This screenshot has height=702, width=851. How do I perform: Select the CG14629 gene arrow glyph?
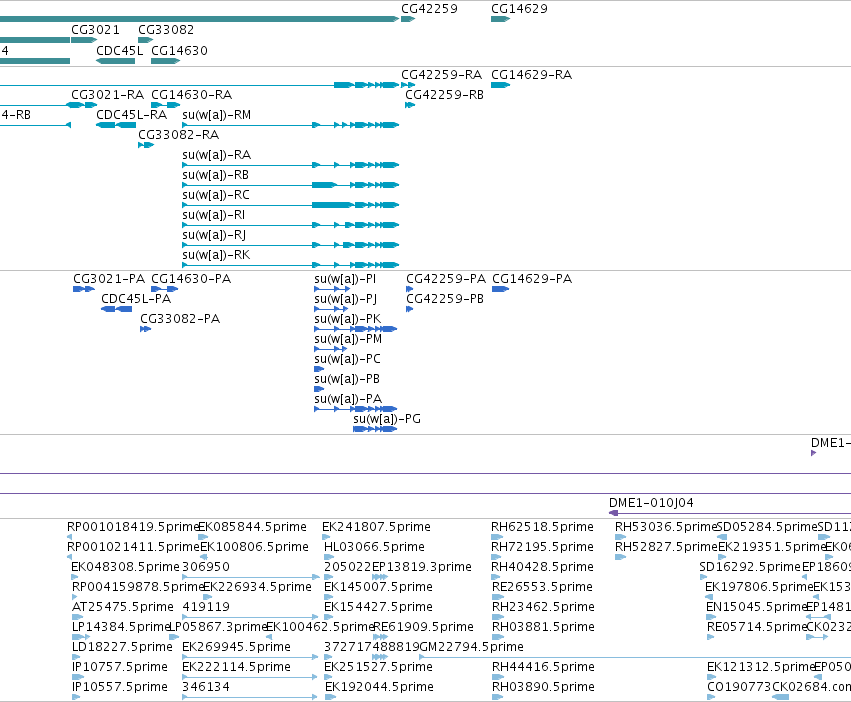click(500, 19)
